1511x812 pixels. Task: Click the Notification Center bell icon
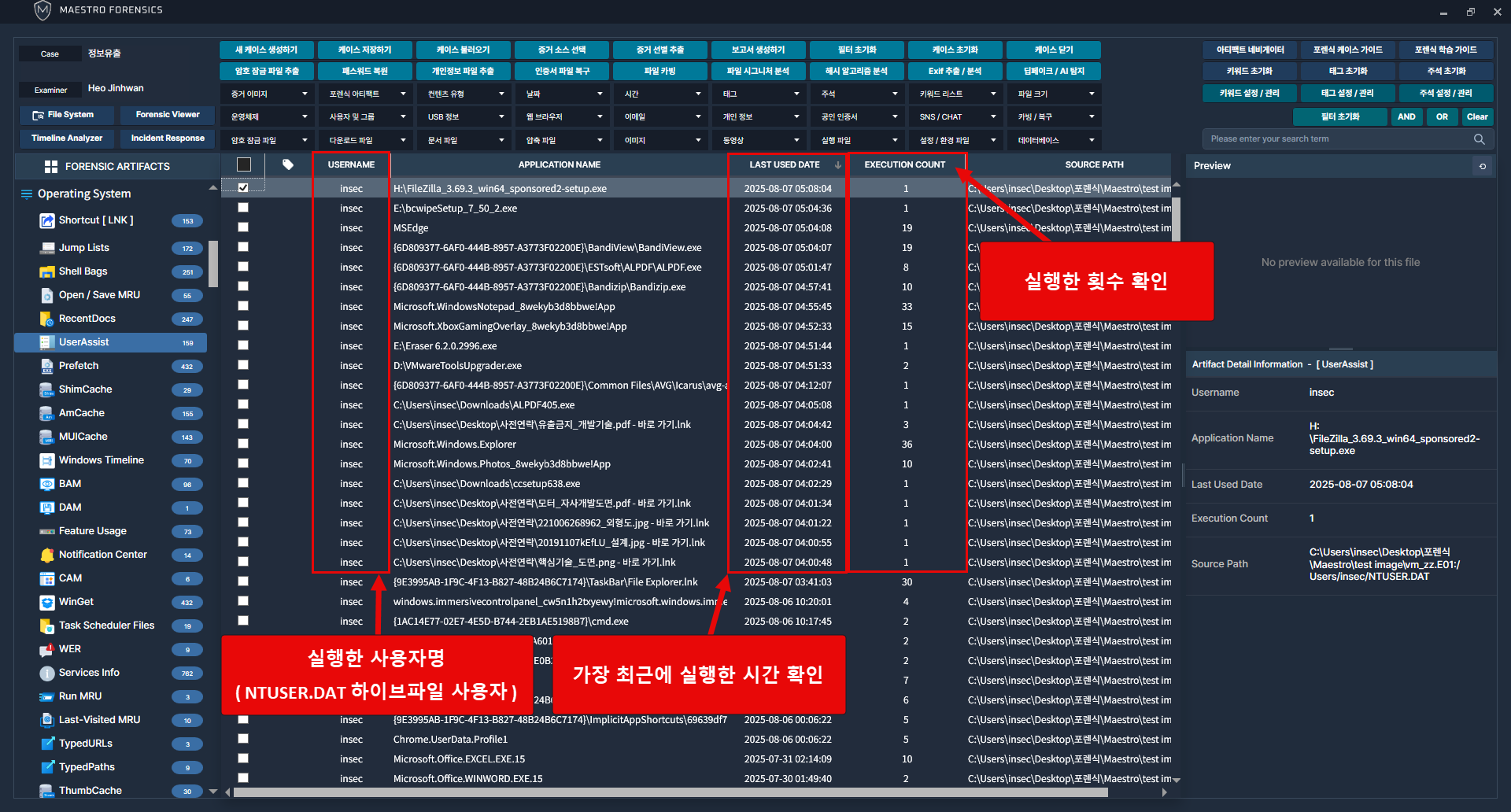[x=46, y=555]
